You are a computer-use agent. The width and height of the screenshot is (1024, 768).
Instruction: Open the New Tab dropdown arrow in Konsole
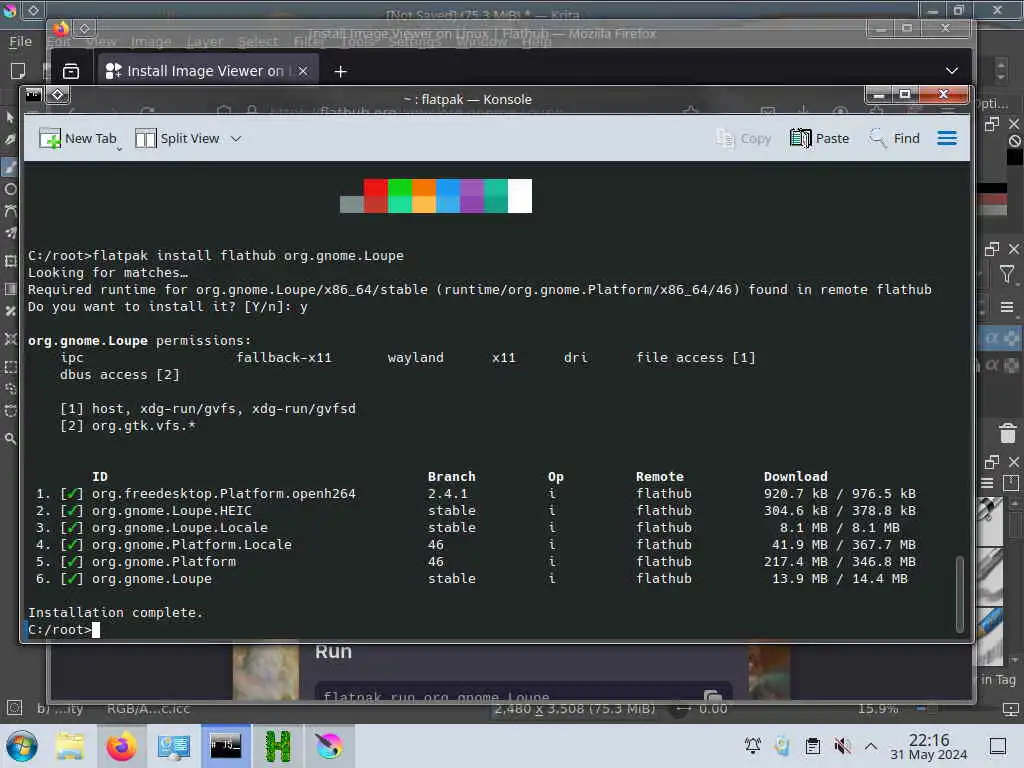tap(120, 150)
